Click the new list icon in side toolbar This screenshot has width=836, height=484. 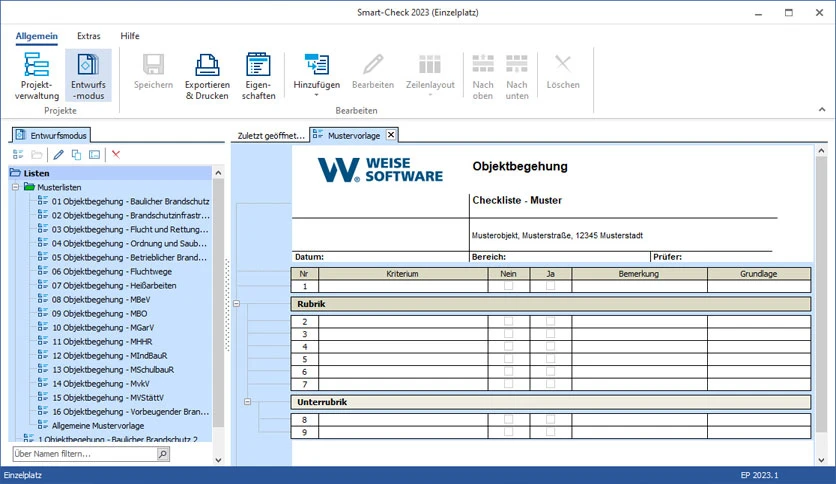pyautogui.click(x=18, y=155)
